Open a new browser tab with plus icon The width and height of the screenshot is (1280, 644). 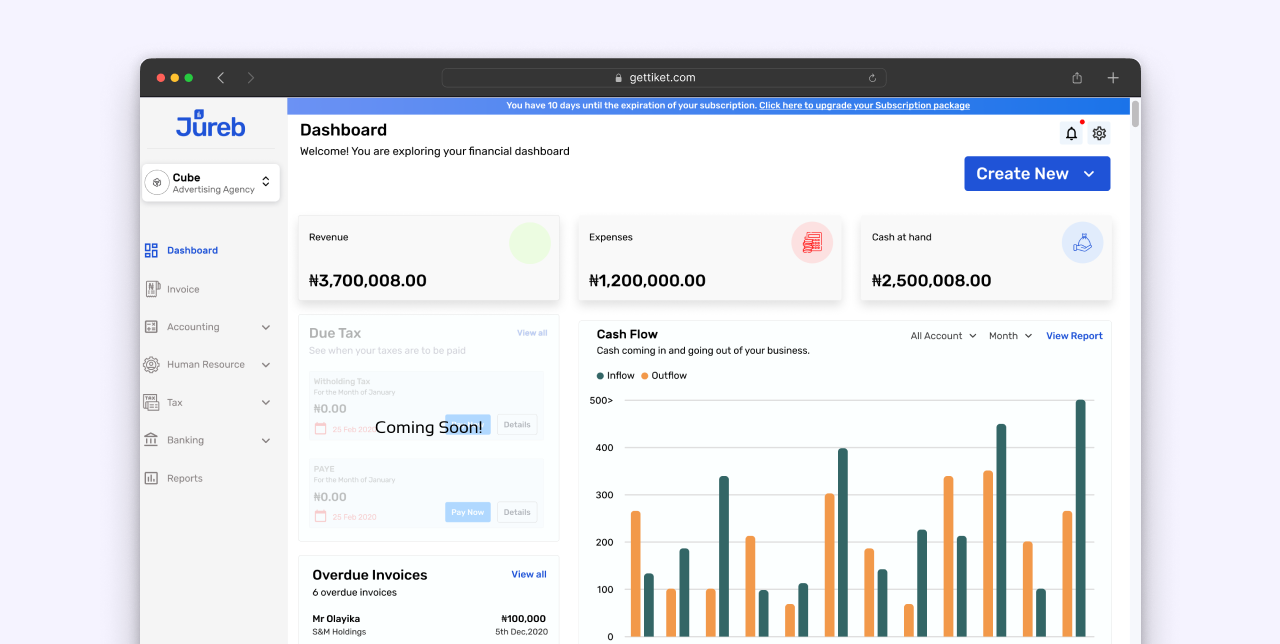pyautogui.click(x=1113, y=78)
